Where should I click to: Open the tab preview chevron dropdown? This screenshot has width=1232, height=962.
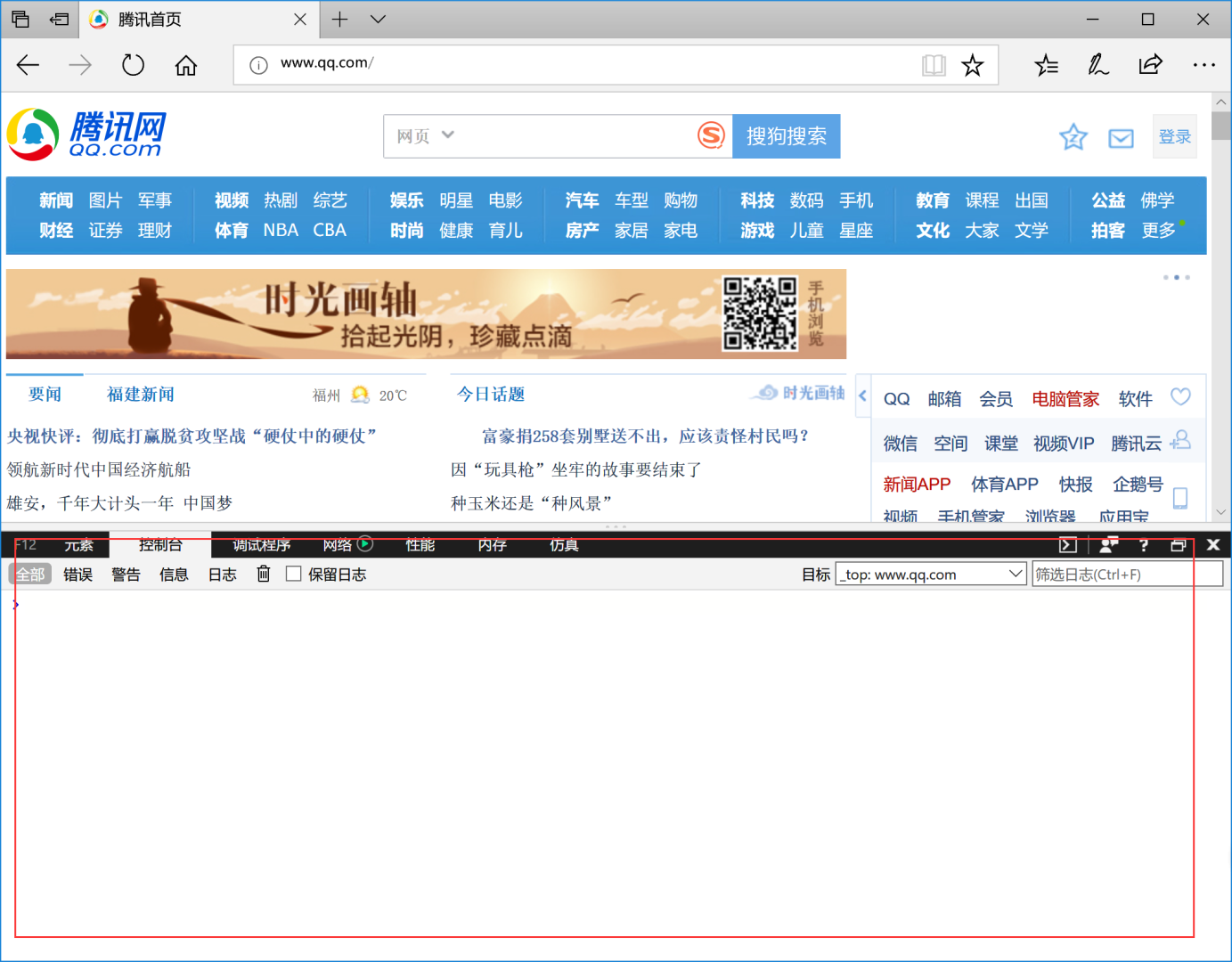(x=378, y=19)
